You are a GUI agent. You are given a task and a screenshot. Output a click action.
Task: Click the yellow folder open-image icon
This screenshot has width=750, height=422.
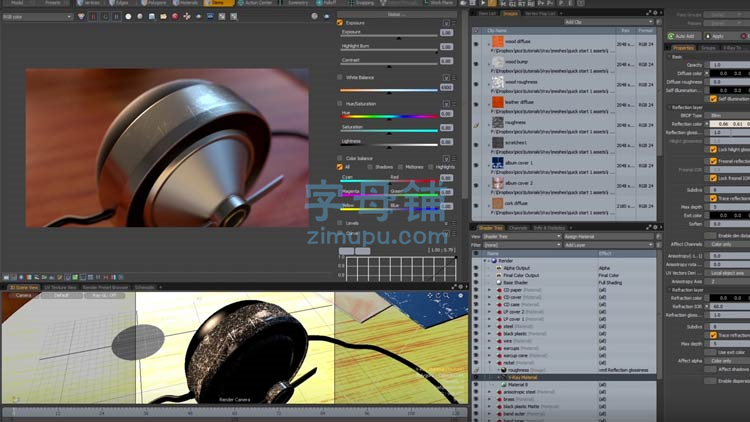(163, 16)
